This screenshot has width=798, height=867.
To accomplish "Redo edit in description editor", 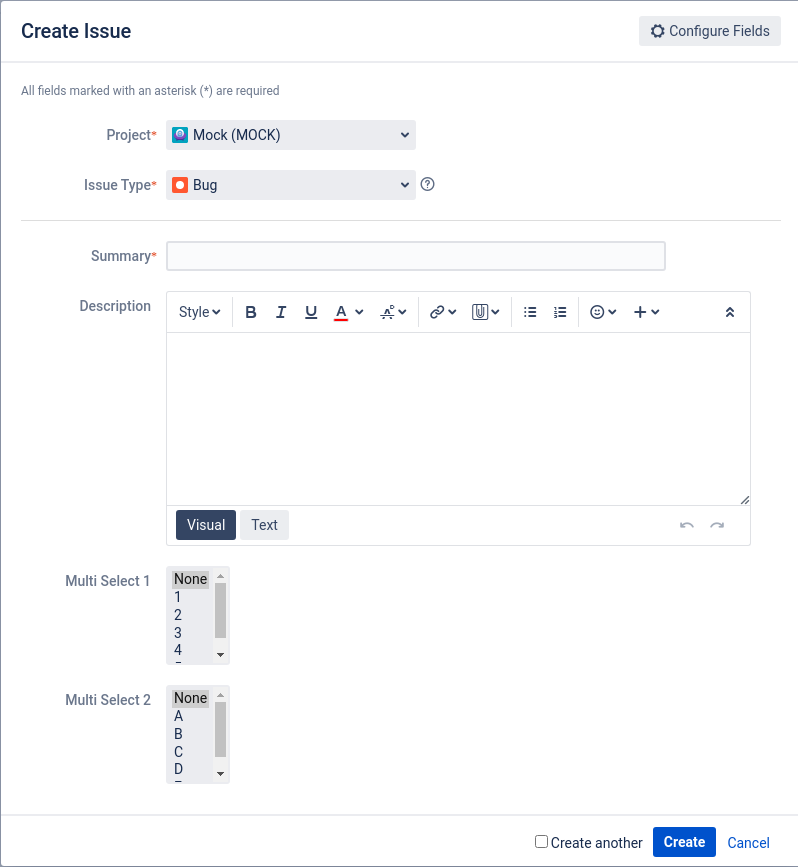I will pyautogui.click(x=717, y=525).
